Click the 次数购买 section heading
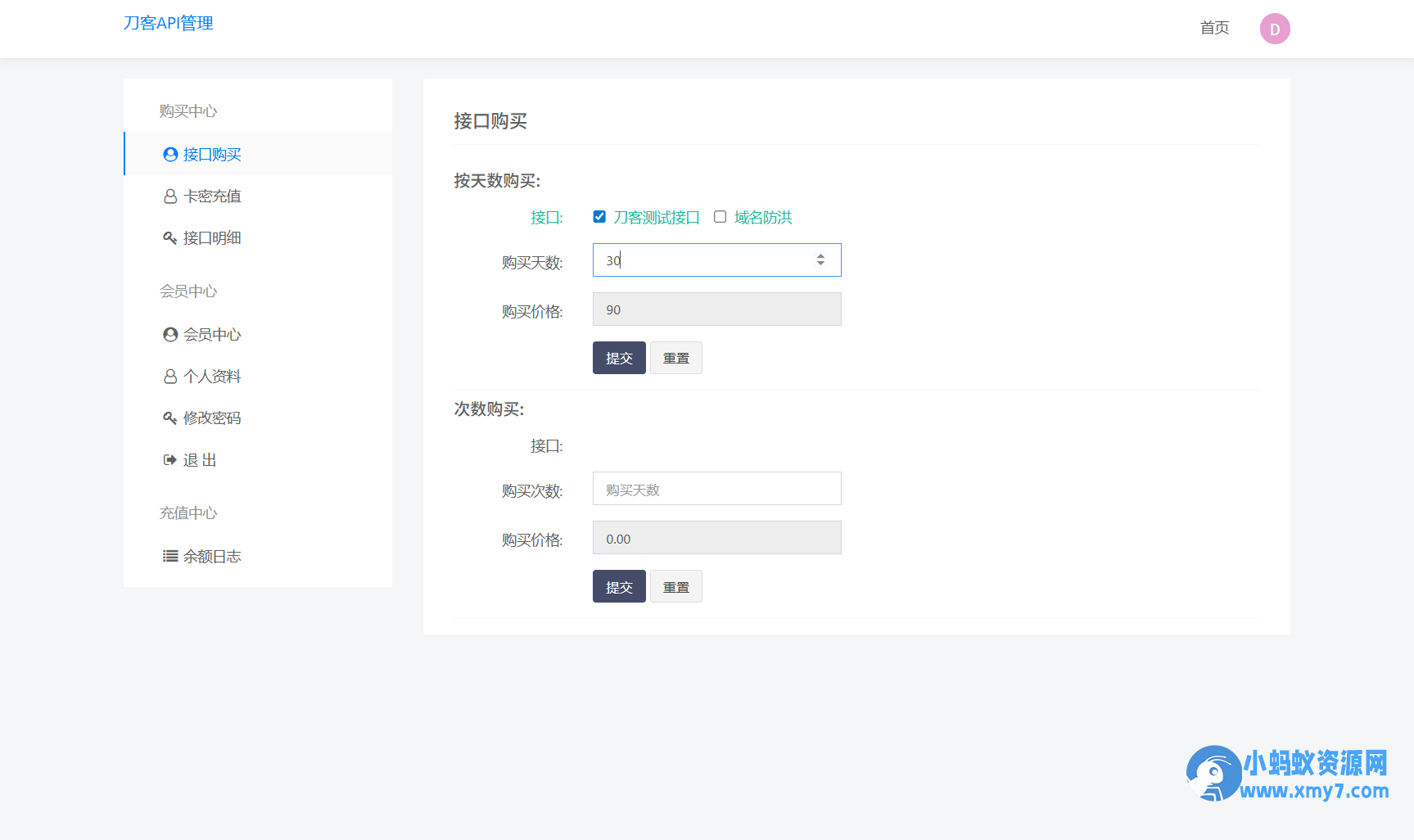Screen dimensions: 1414x840 click(x=489, y=409)
